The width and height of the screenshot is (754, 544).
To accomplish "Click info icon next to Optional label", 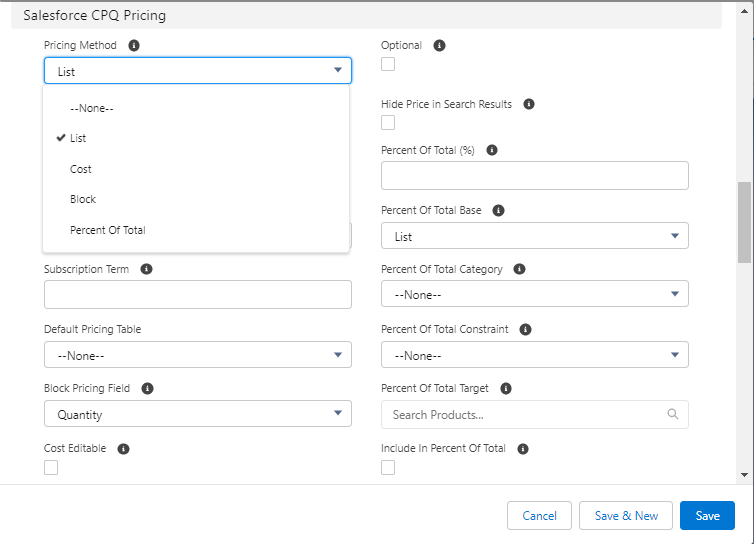I will click(439, 46).
